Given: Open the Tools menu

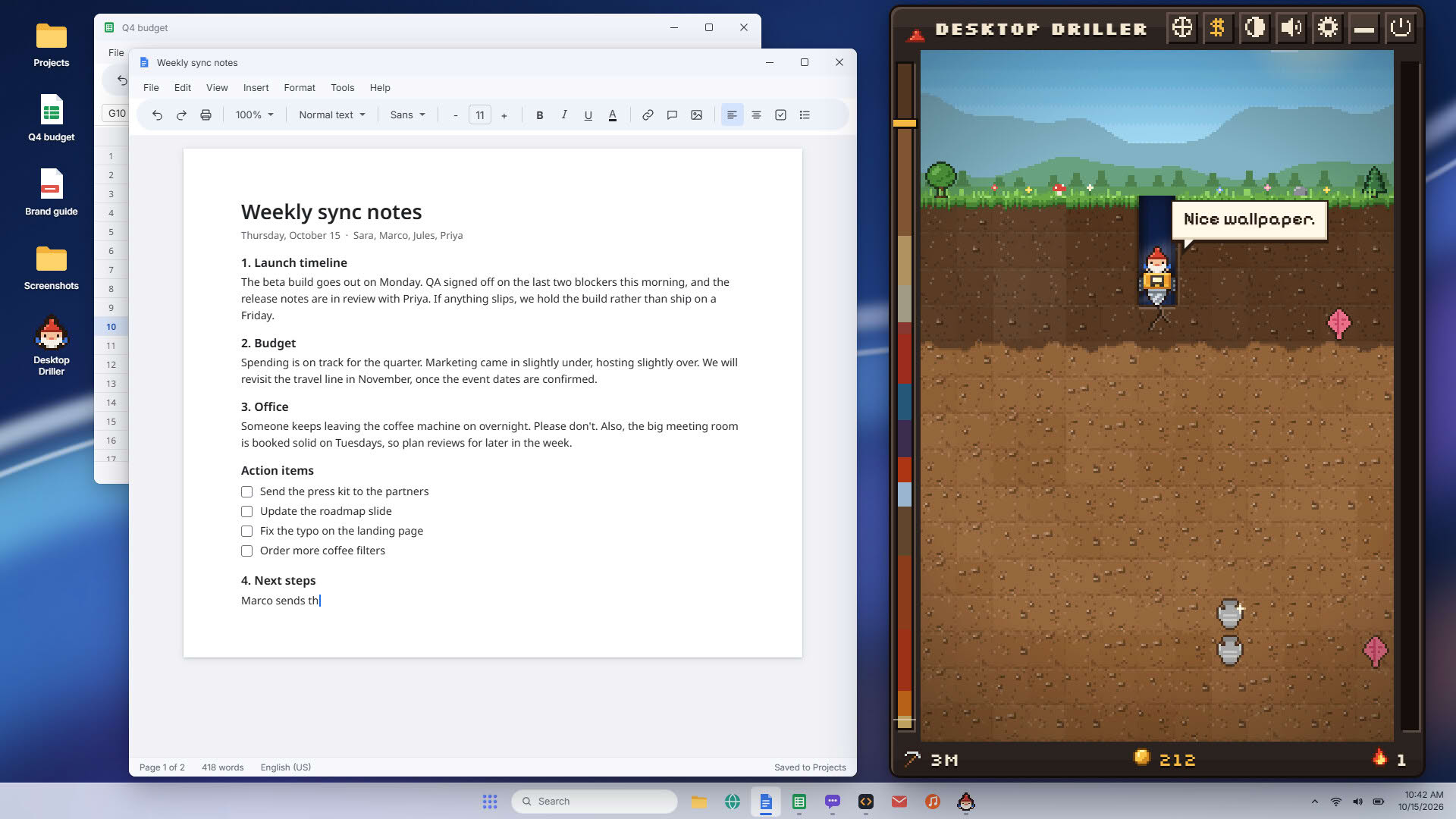Looking at the screenshot, I should click(342, 88).
